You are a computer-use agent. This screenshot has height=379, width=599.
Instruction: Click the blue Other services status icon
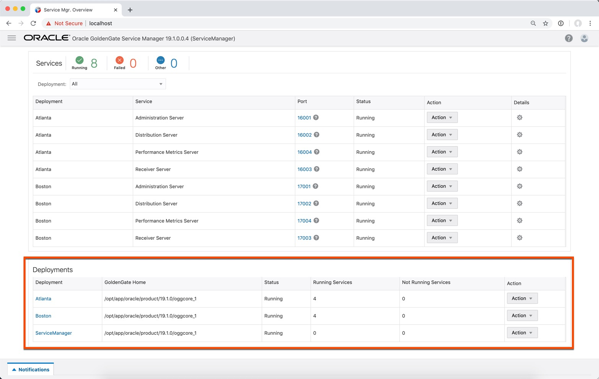tap(160, 60)
